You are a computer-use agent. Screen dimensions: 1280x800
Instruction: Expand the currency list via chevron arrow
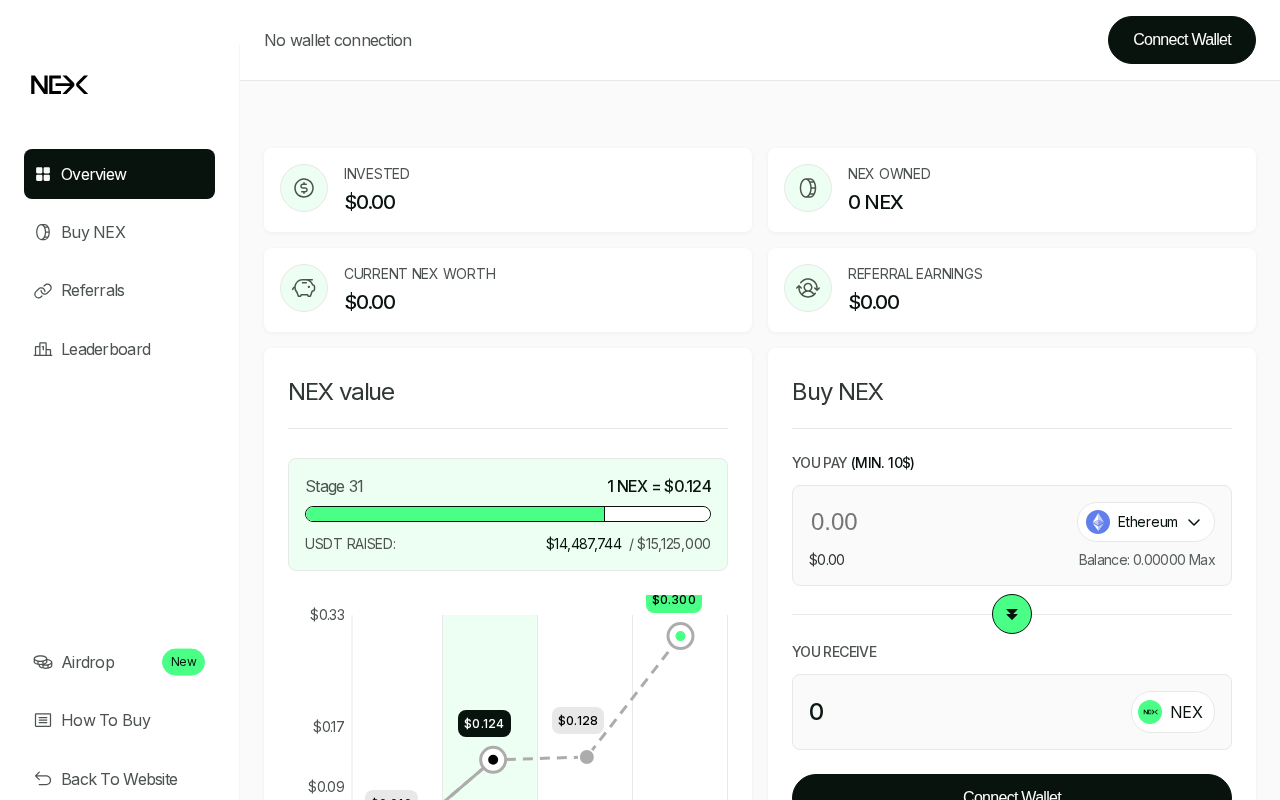coord(1194,522)
